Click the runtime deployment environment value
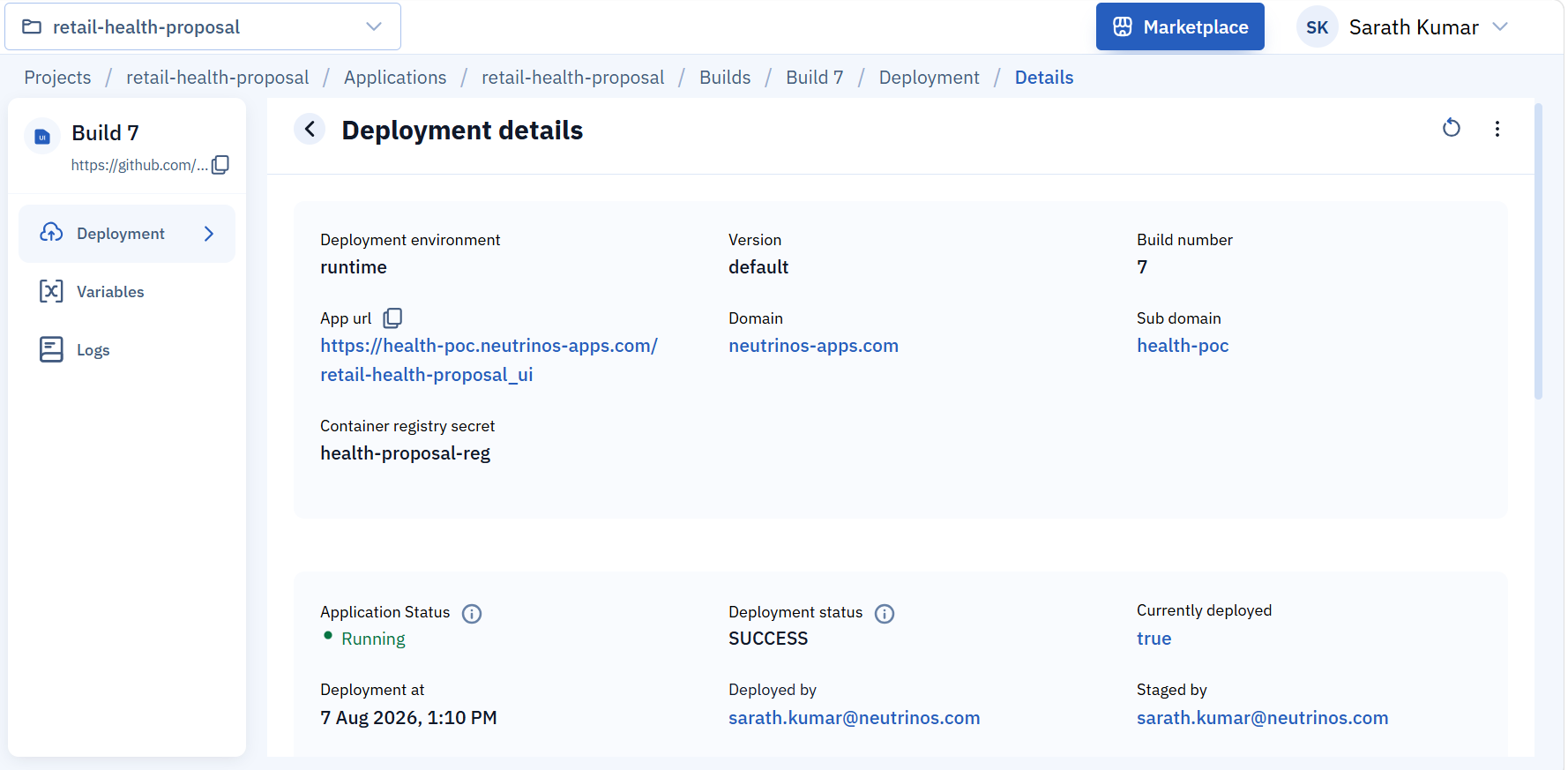 354,267
